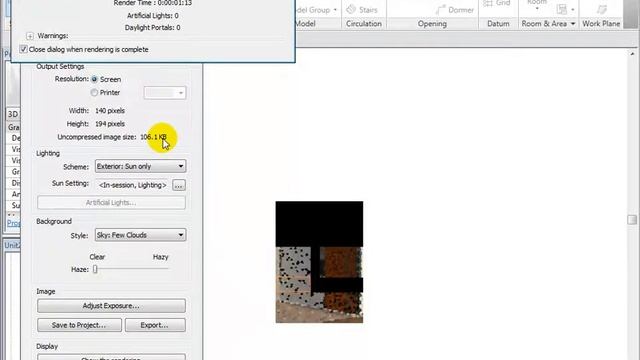This screenshot has height=360, width=640.
Task: Click the Show the rendering button
Action: click(x=111, y=357)
